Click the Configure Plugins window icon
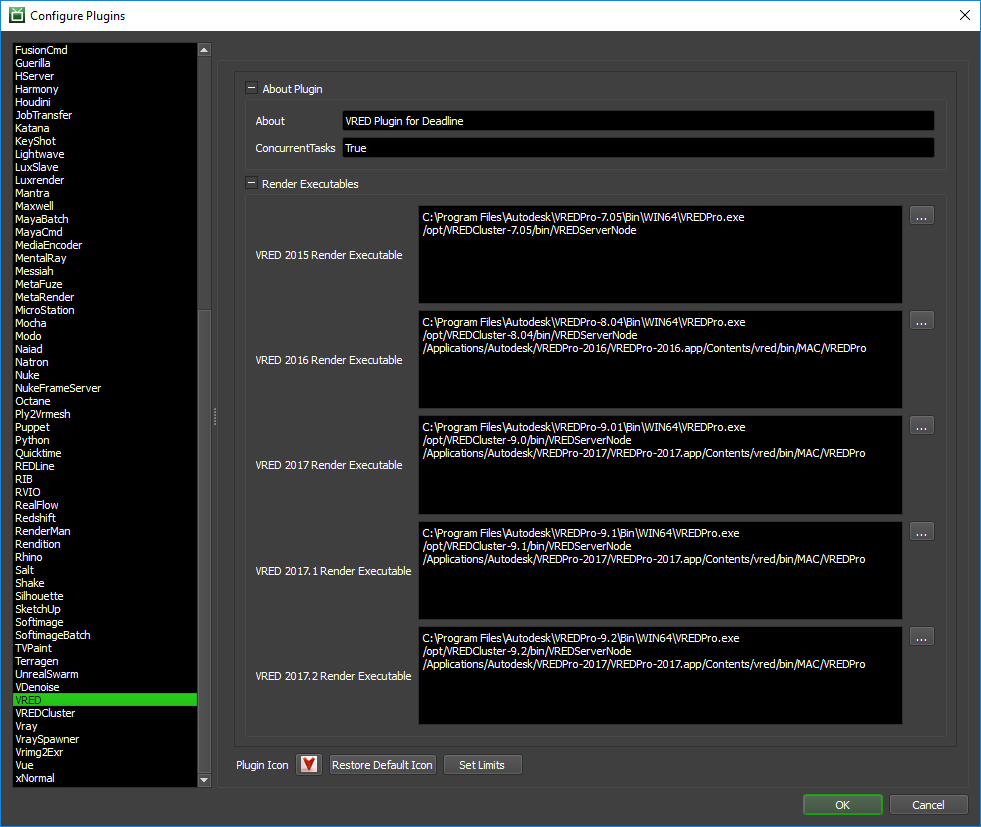The width and height of the screenshot is (981, 827). coord(17,15)
